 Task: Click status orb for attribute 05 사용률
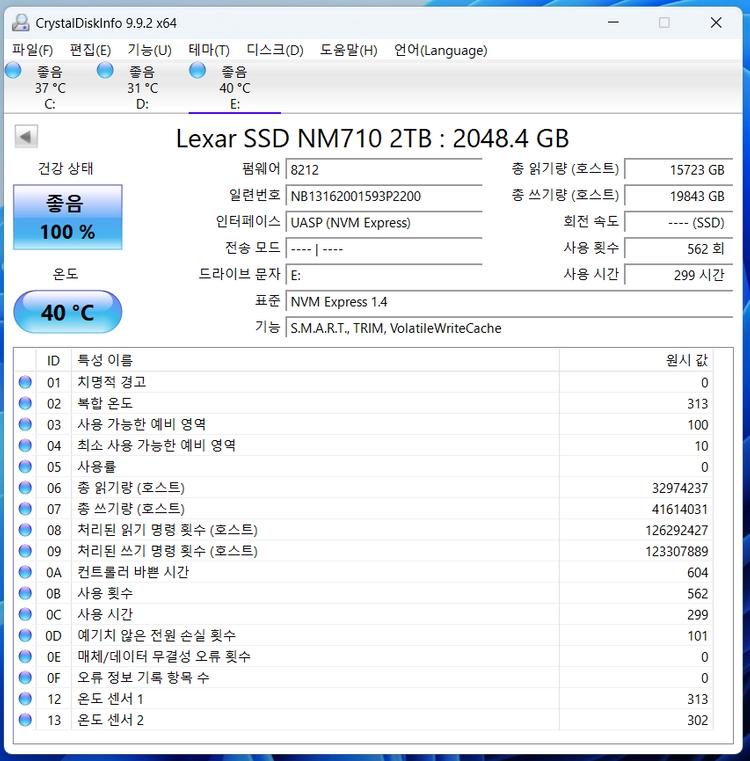click(x=25, y=467)
